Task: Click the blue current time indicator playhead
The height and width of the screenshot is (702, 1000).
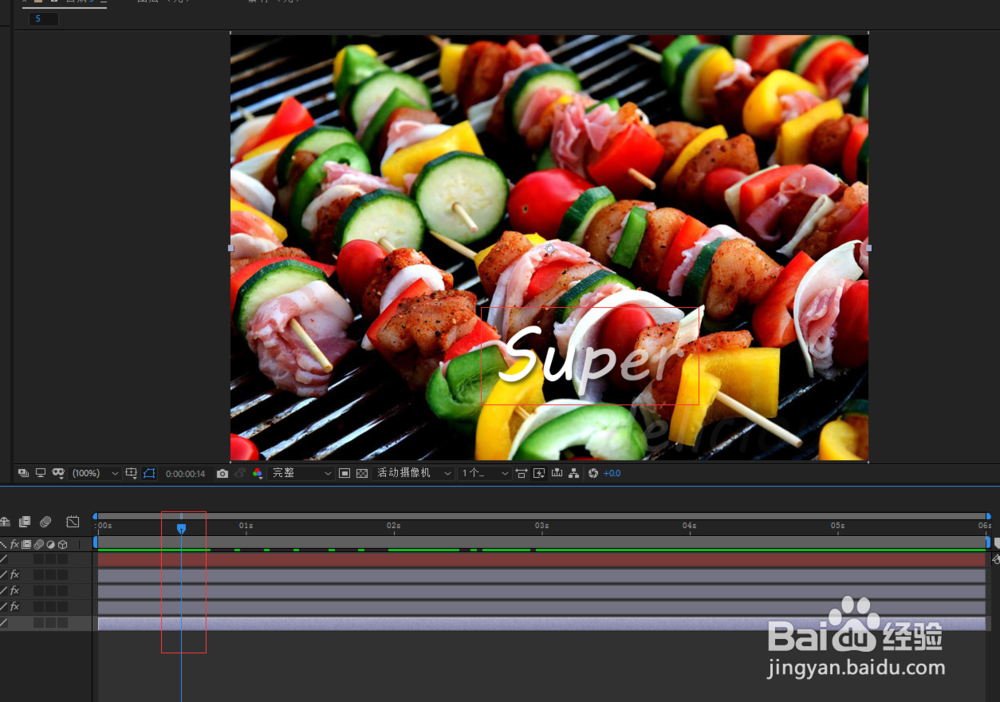Action: (181, 529)
